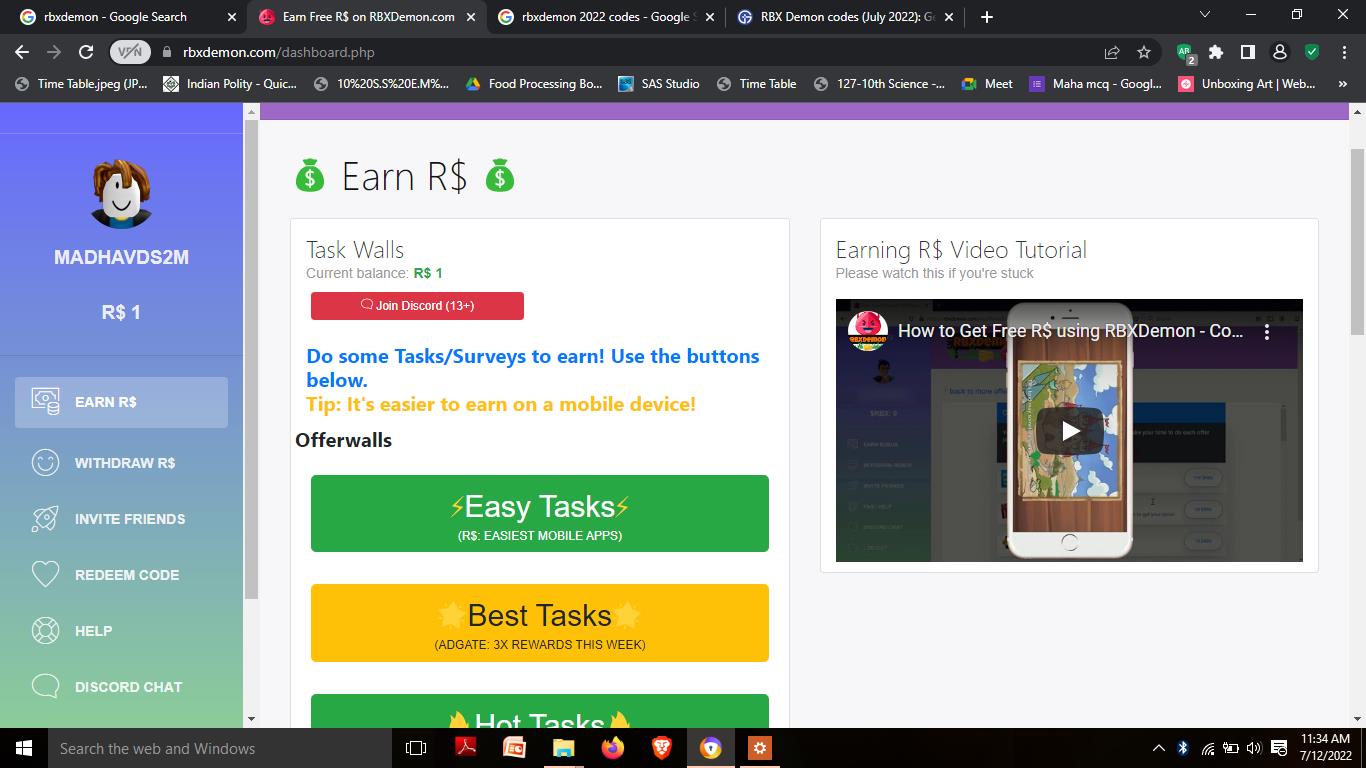
Task: Go back to previous page
Action: click(x=22, y=52)
